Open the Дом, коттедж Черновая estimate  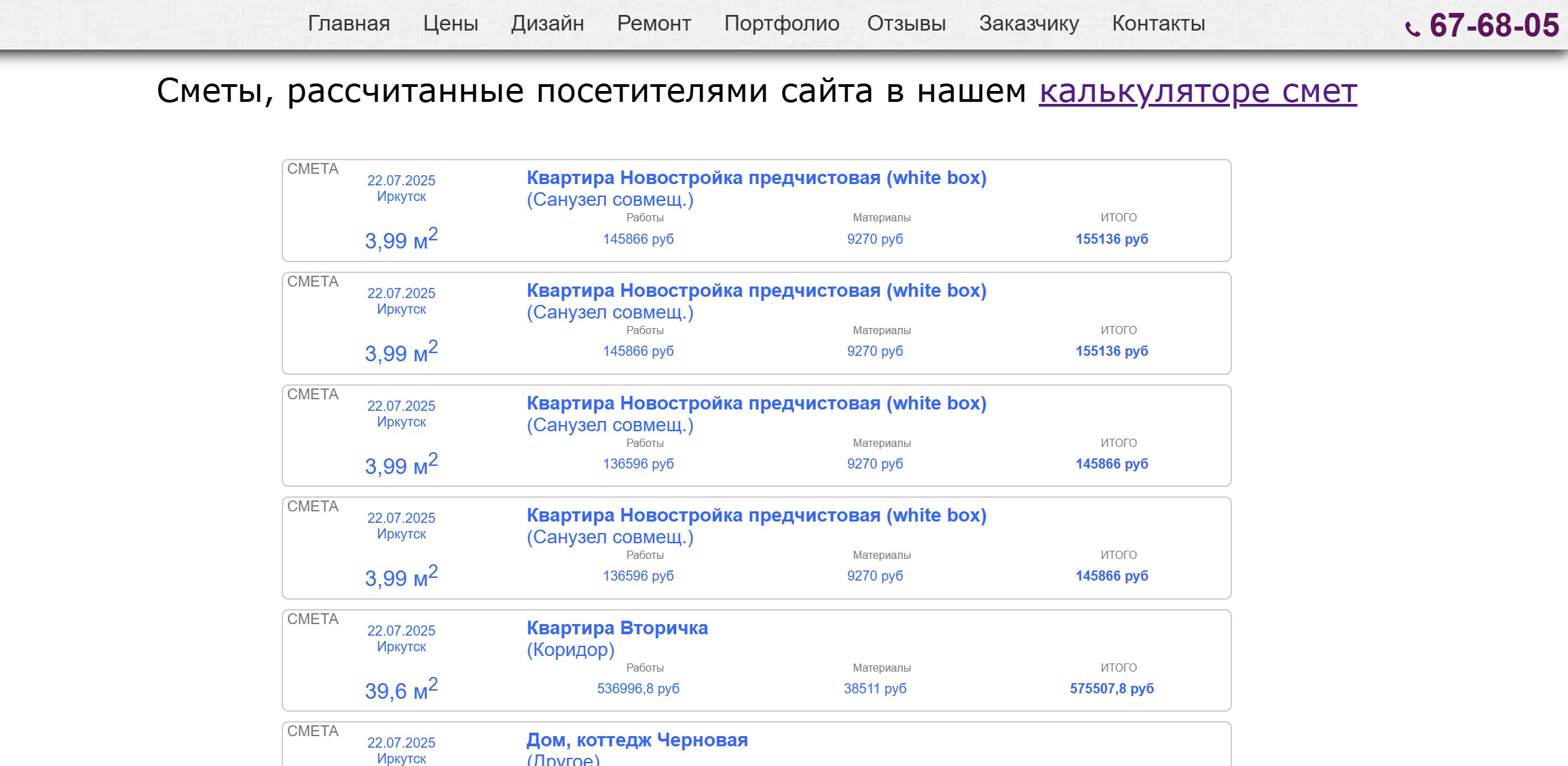tap(637, 740)
